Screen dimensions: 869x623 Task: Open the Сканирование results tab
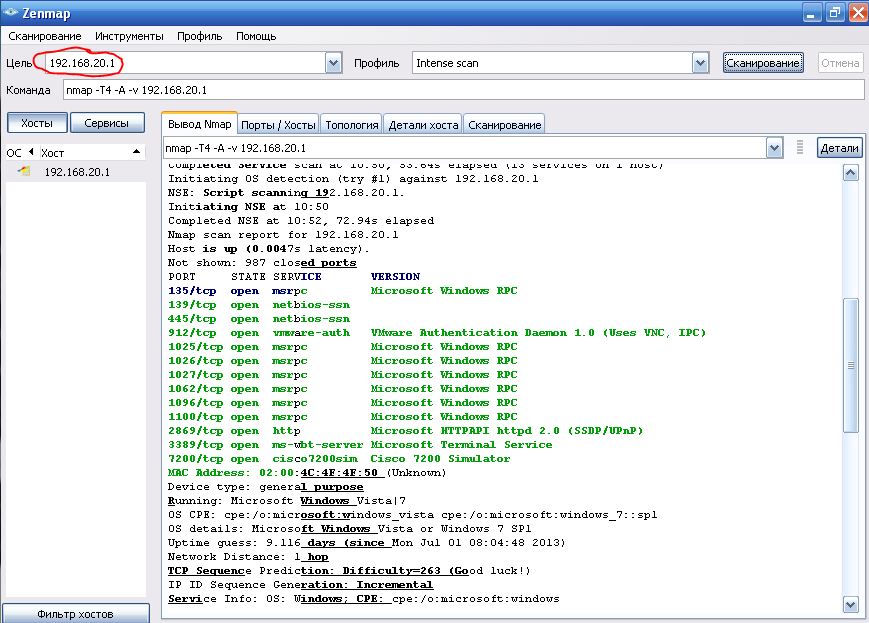(504, 125)
